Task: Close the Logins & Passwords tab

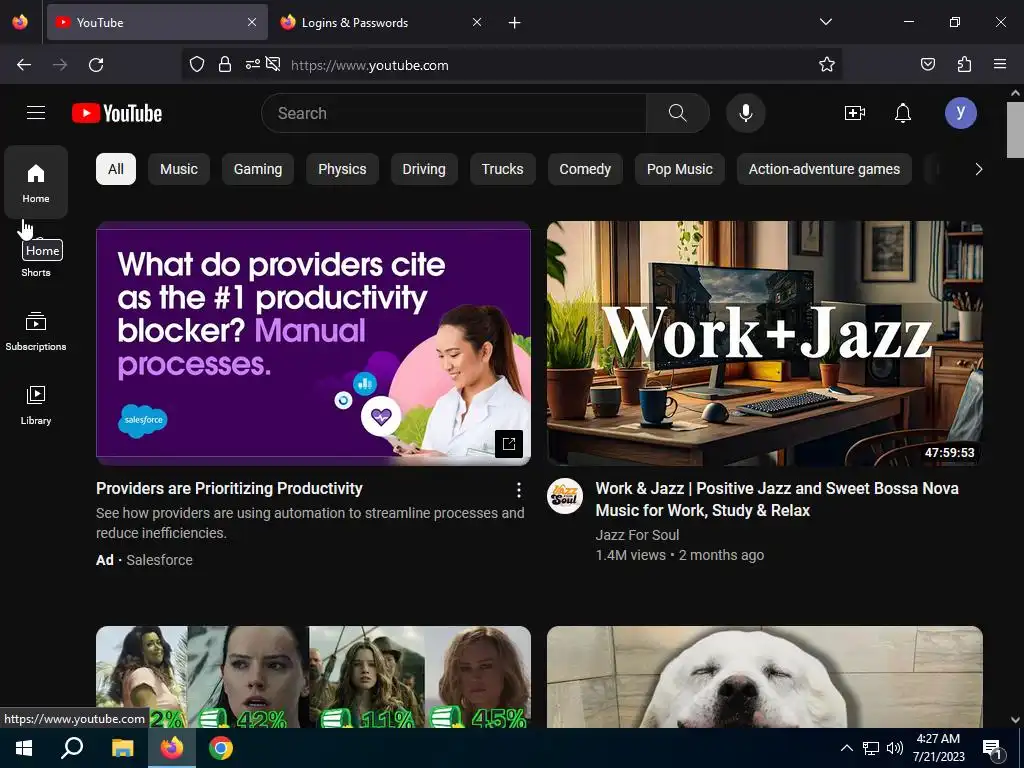Action: click(477, 22)
